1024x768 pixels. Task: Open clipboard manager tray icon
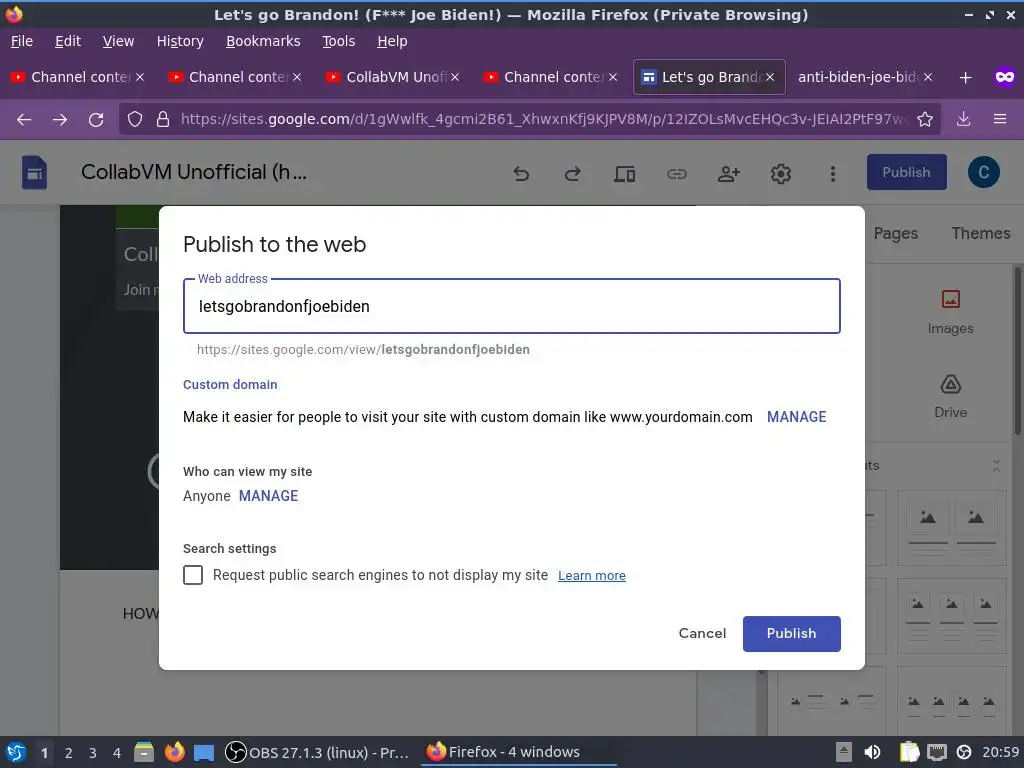pos(909,752)
